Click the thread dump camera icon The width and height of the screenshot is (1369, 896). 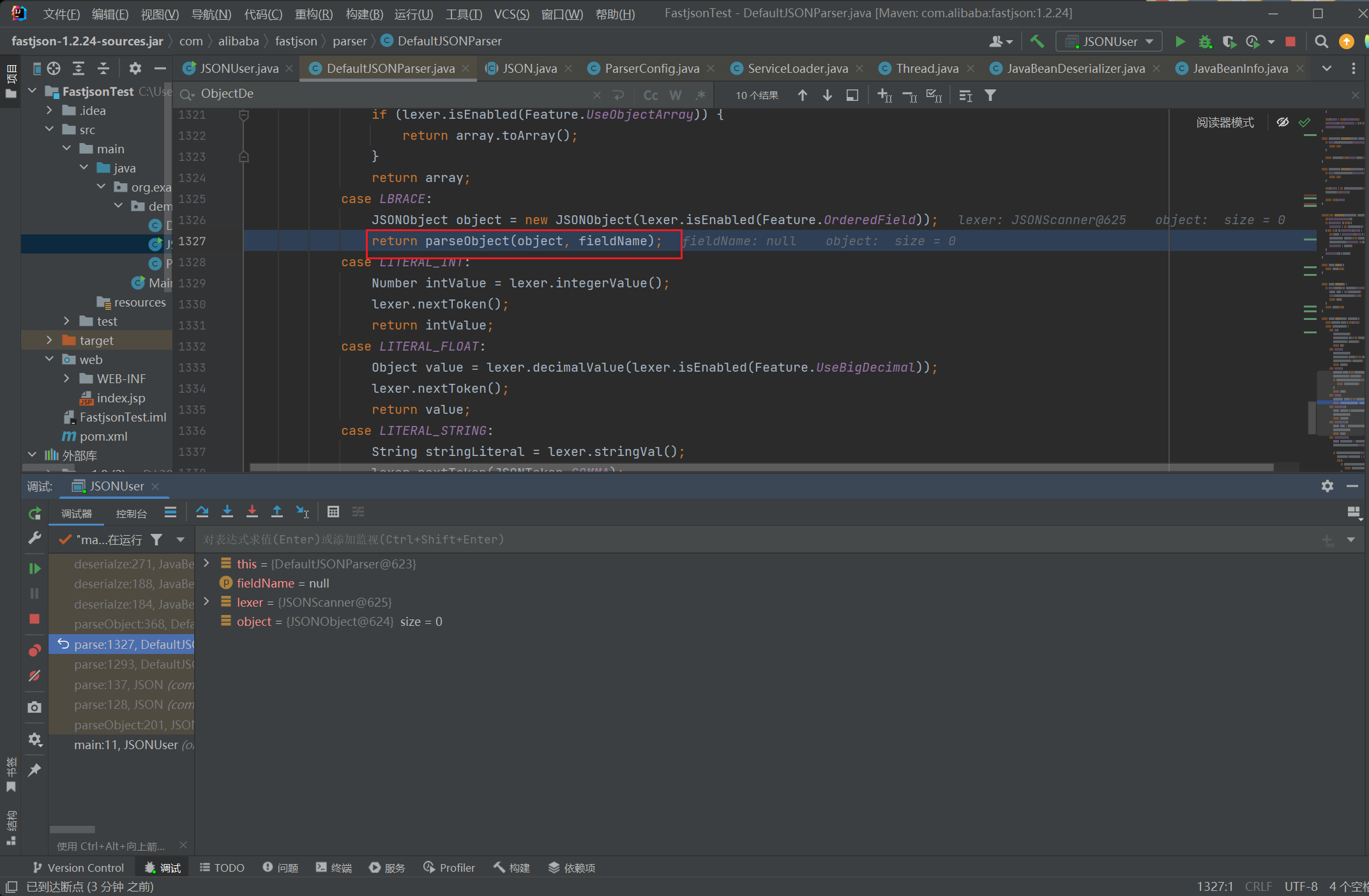tap(34, 707)
